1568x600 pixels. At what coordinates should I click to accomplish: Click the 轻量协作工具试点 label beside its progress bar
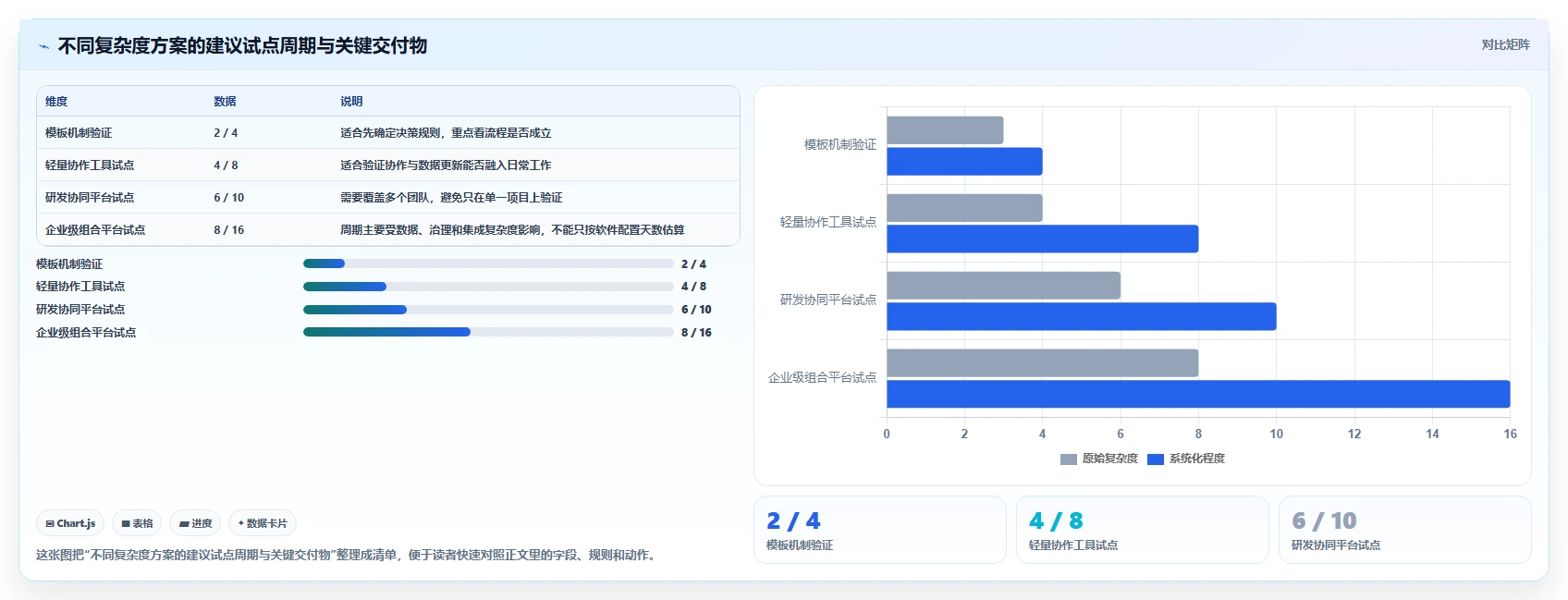coord(80,287)
